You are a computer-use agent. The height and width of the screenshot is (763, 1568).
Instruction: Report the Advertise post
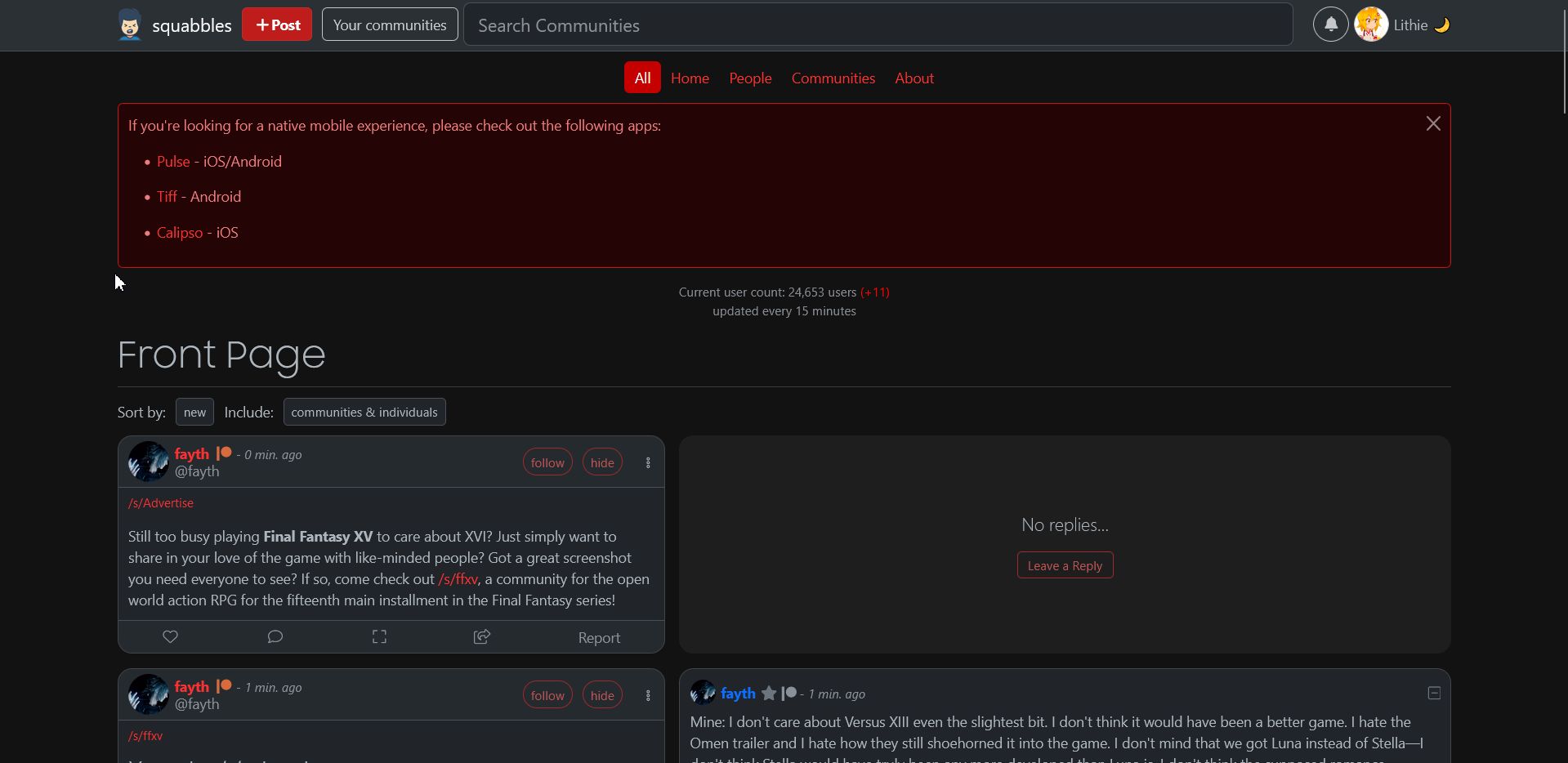coord(599,637)
